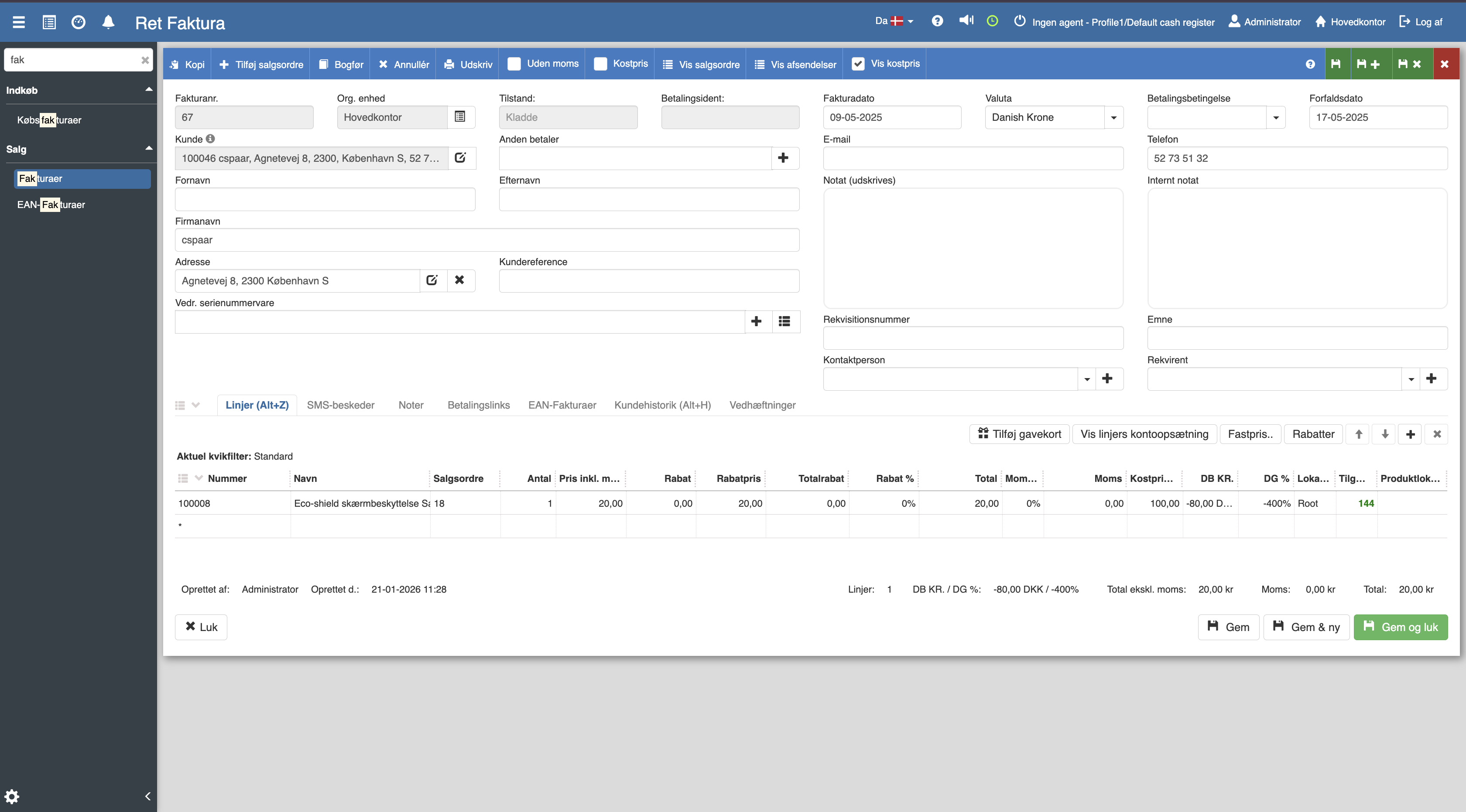The height and width of the screenshot is (812, 1466).
Task: Click into the E-mail input field
Action: tap(973, 158)
